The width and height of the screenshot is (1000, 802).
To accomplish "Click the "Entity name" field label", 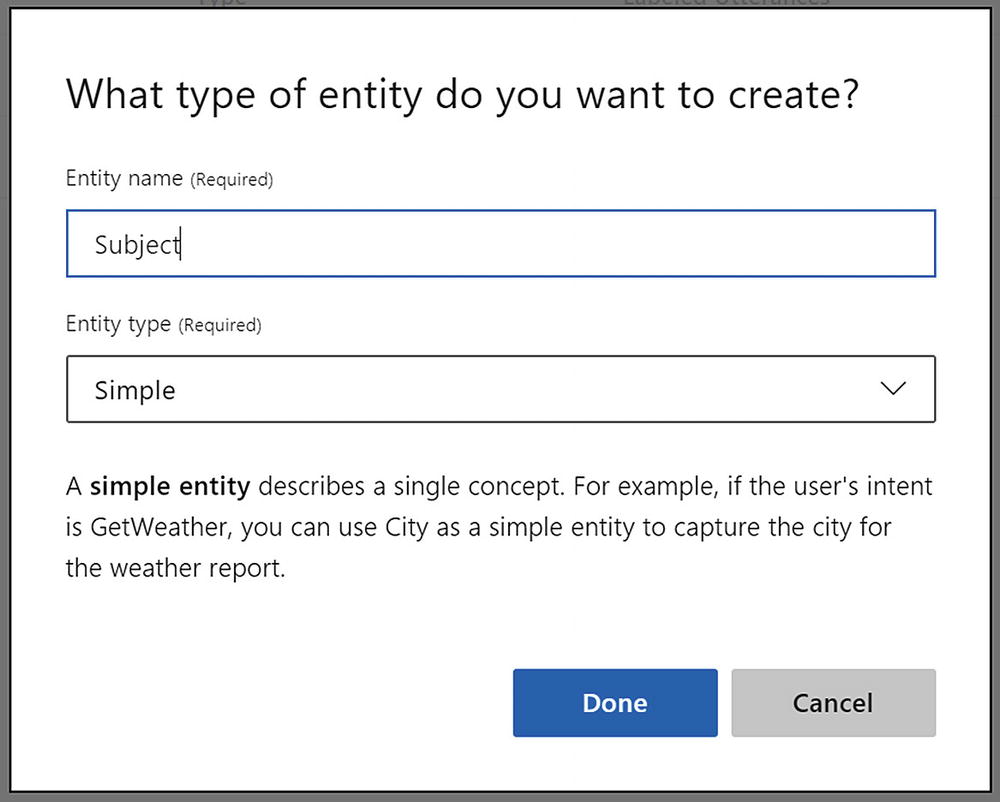I will [x=124, y=178].
